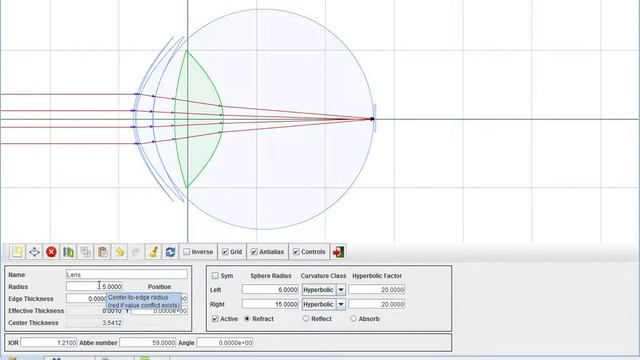
Task: Toggle the Antialias checkbox
Action: (x=254, y=252)
